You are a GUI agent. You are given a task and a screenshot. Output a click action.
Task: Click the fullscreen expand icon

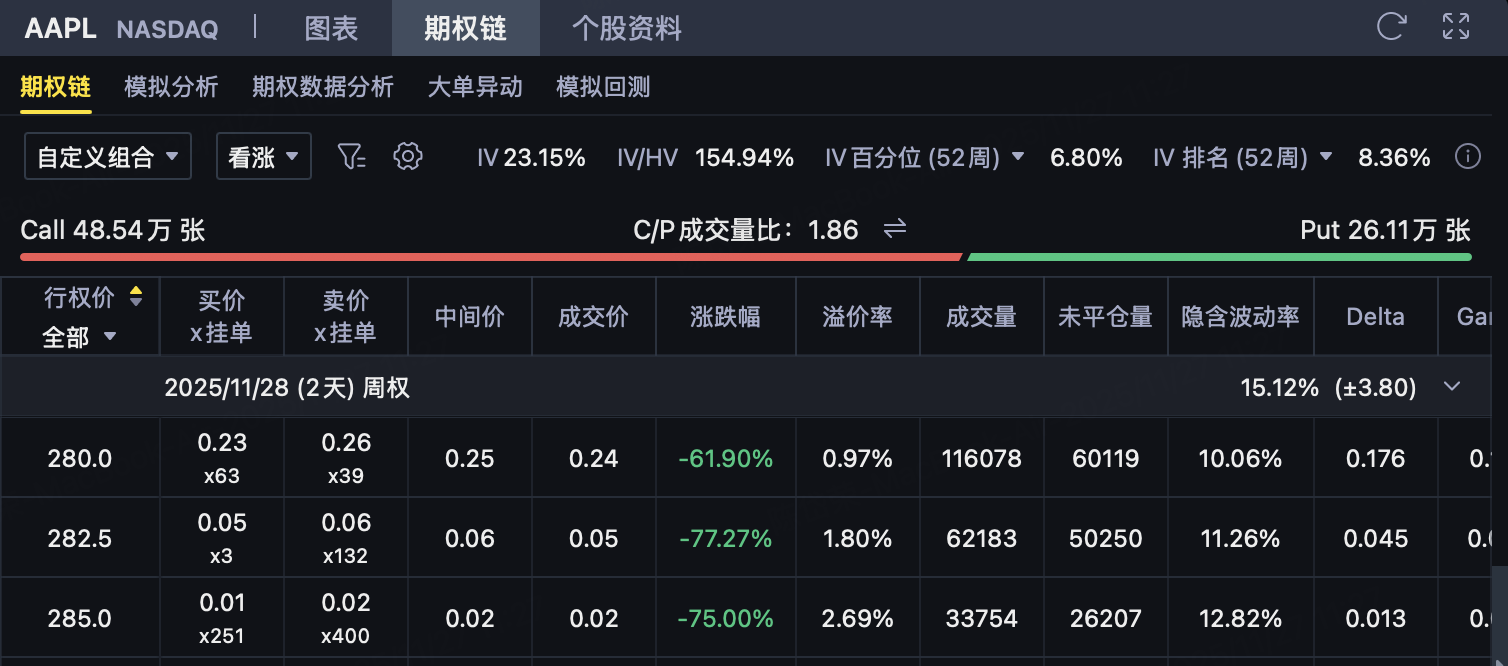[x=1455, y=27]
